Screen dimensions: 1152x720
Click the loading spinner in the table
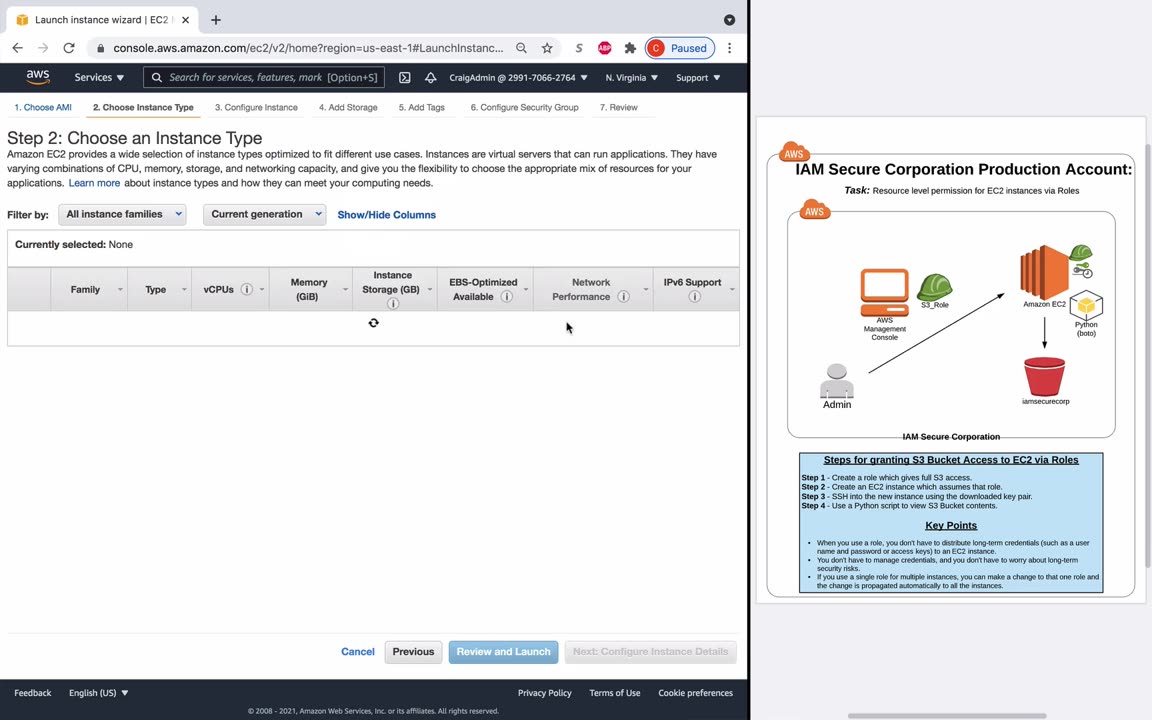(373, 323)
